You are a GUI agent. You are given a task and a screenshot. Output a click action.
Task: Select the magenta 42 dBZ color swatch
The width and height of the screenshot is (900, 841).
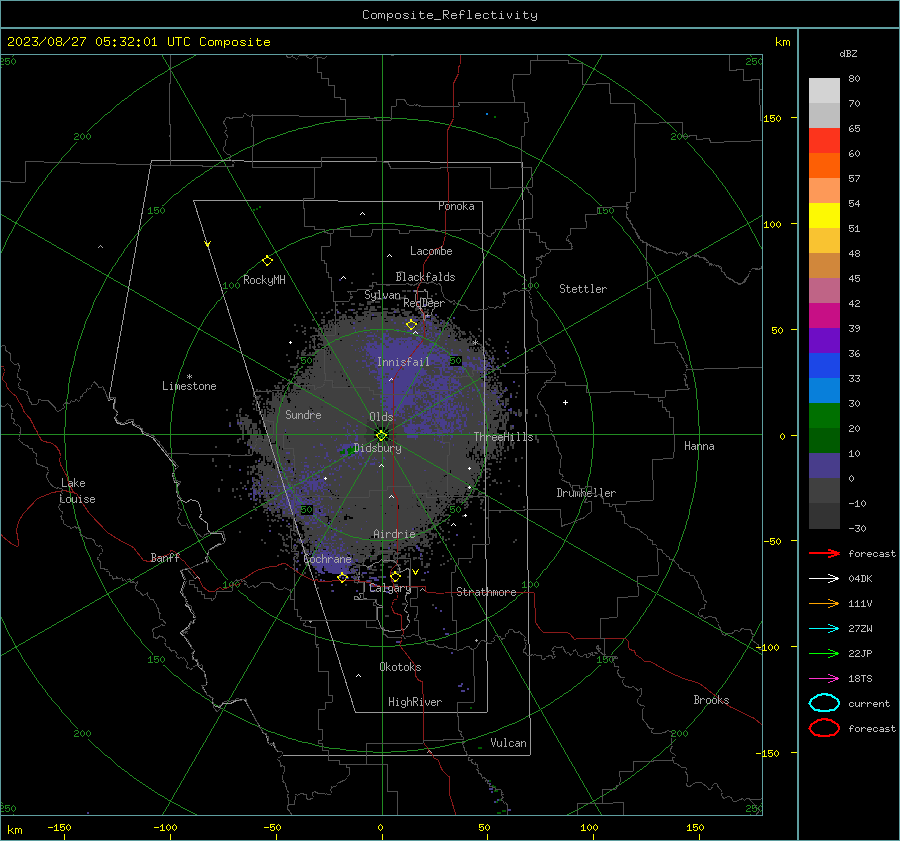point(824,315)
